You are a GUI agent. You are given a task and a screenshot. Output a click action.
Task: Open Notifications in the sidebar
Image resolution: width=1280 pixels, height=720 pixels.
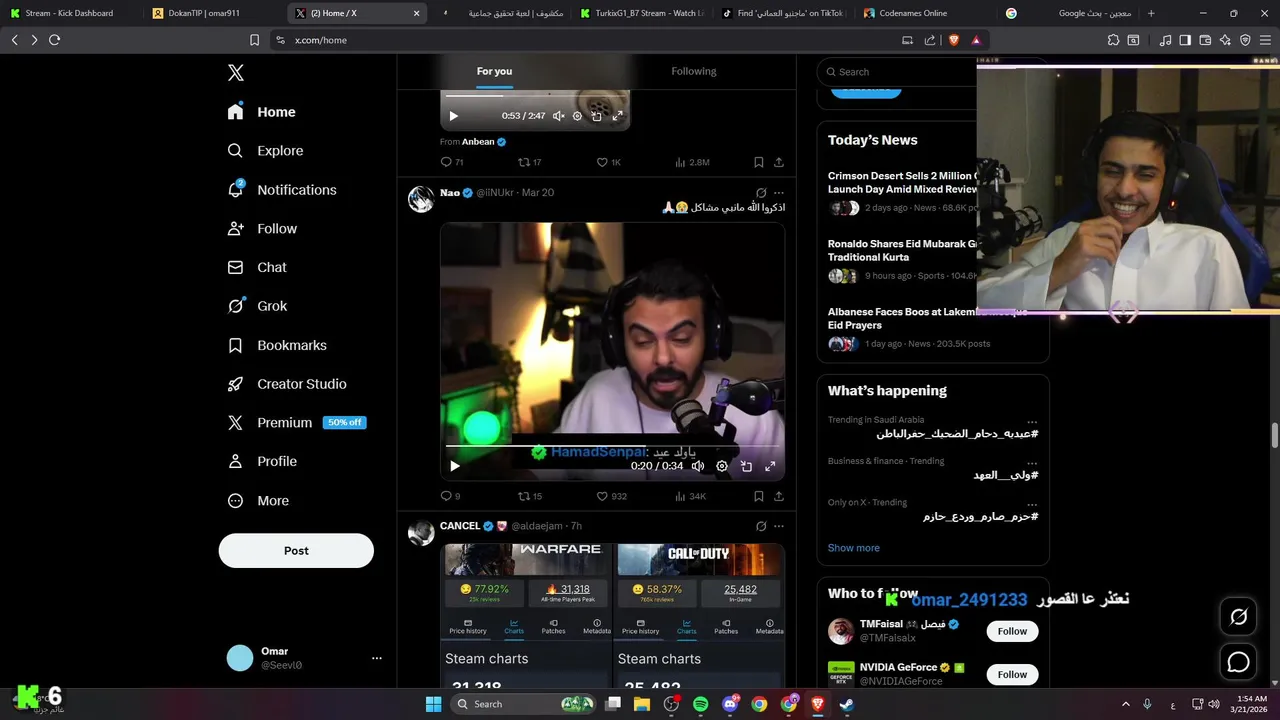click(x=282, y=190)
